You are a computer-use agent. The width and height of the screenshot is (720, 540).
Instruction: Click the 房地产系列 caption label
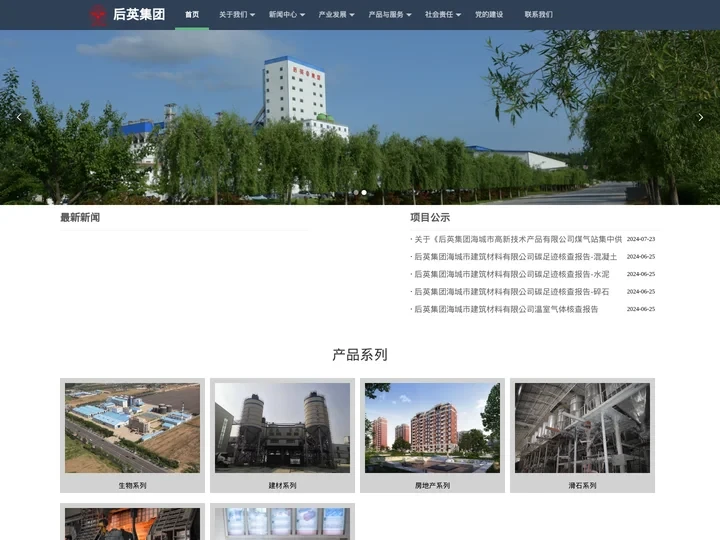tap(433, 485)
